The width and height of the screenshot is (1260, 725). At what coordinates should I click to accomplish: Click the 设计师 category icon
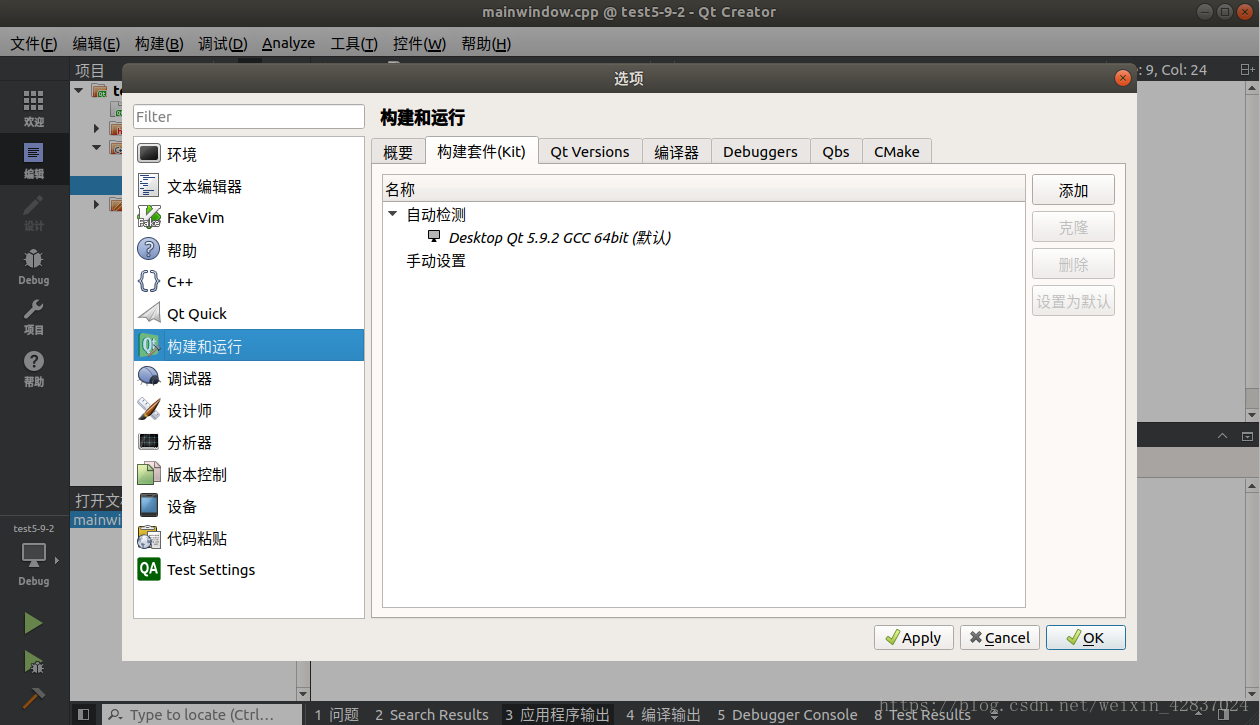(x=149, y=410)
